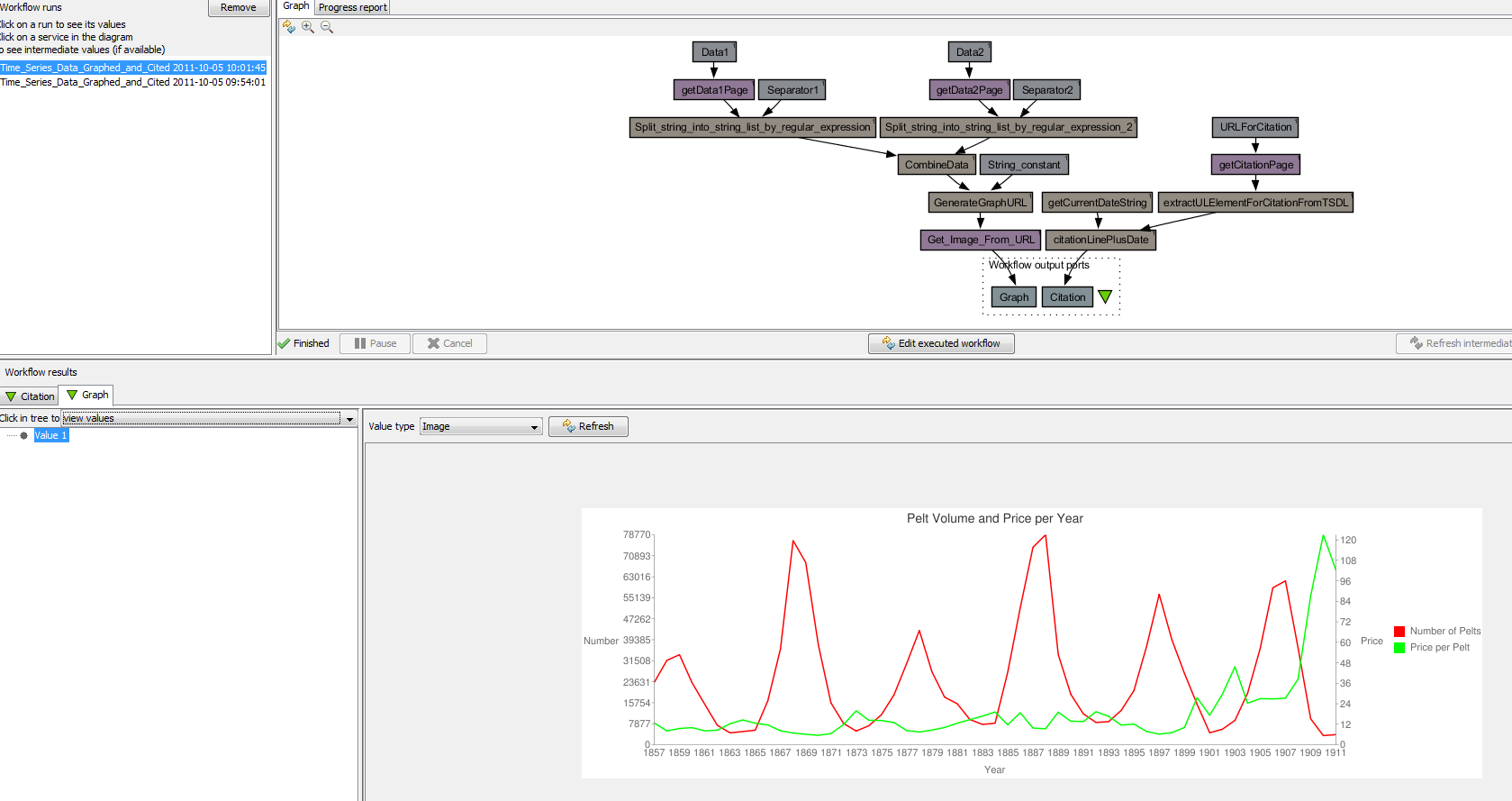Zoom out of the workflow diagram

[x=327, y=27]
